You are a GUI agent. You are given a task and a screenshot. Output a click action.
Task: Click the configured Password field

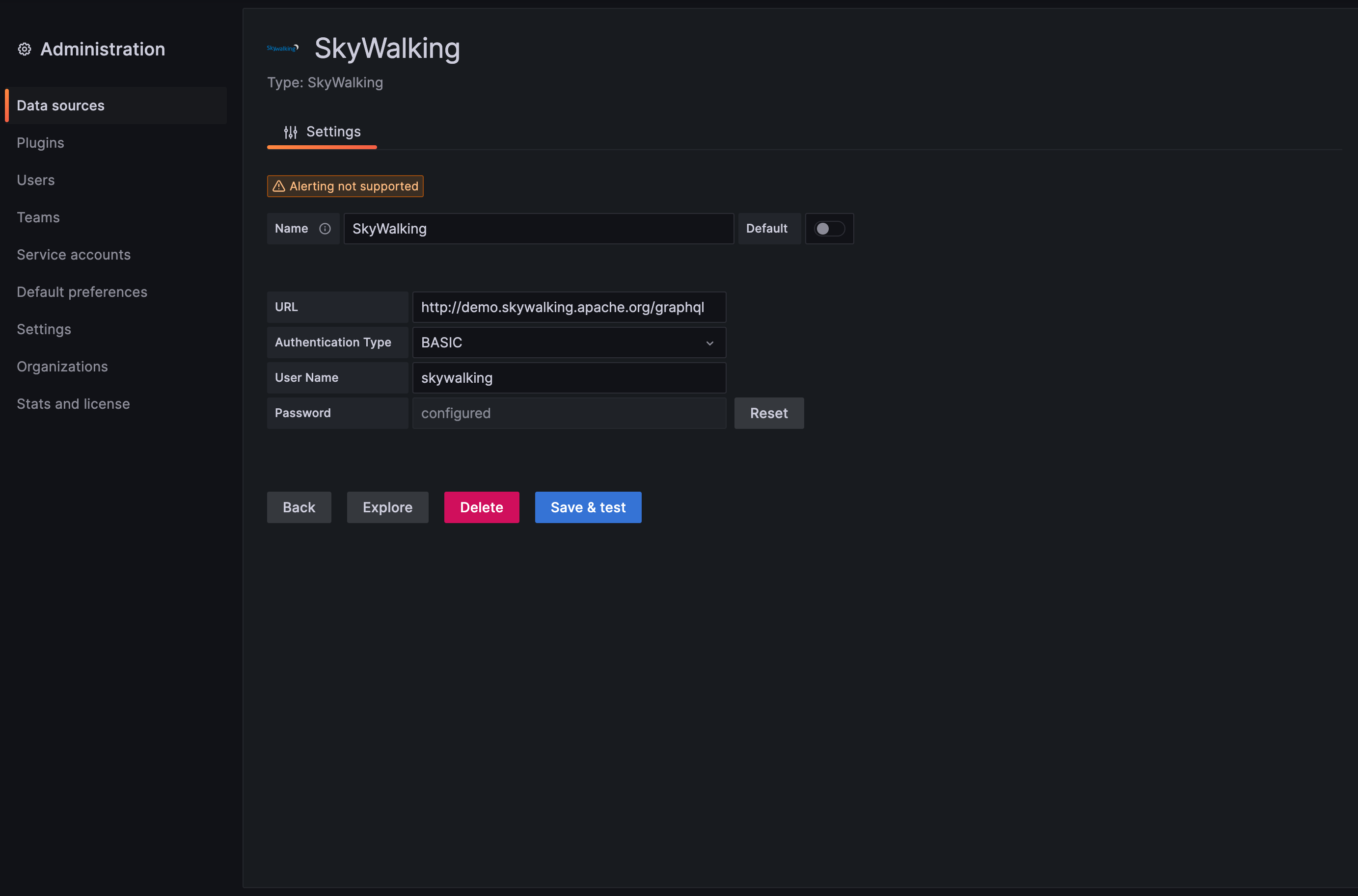coord(569,413)
